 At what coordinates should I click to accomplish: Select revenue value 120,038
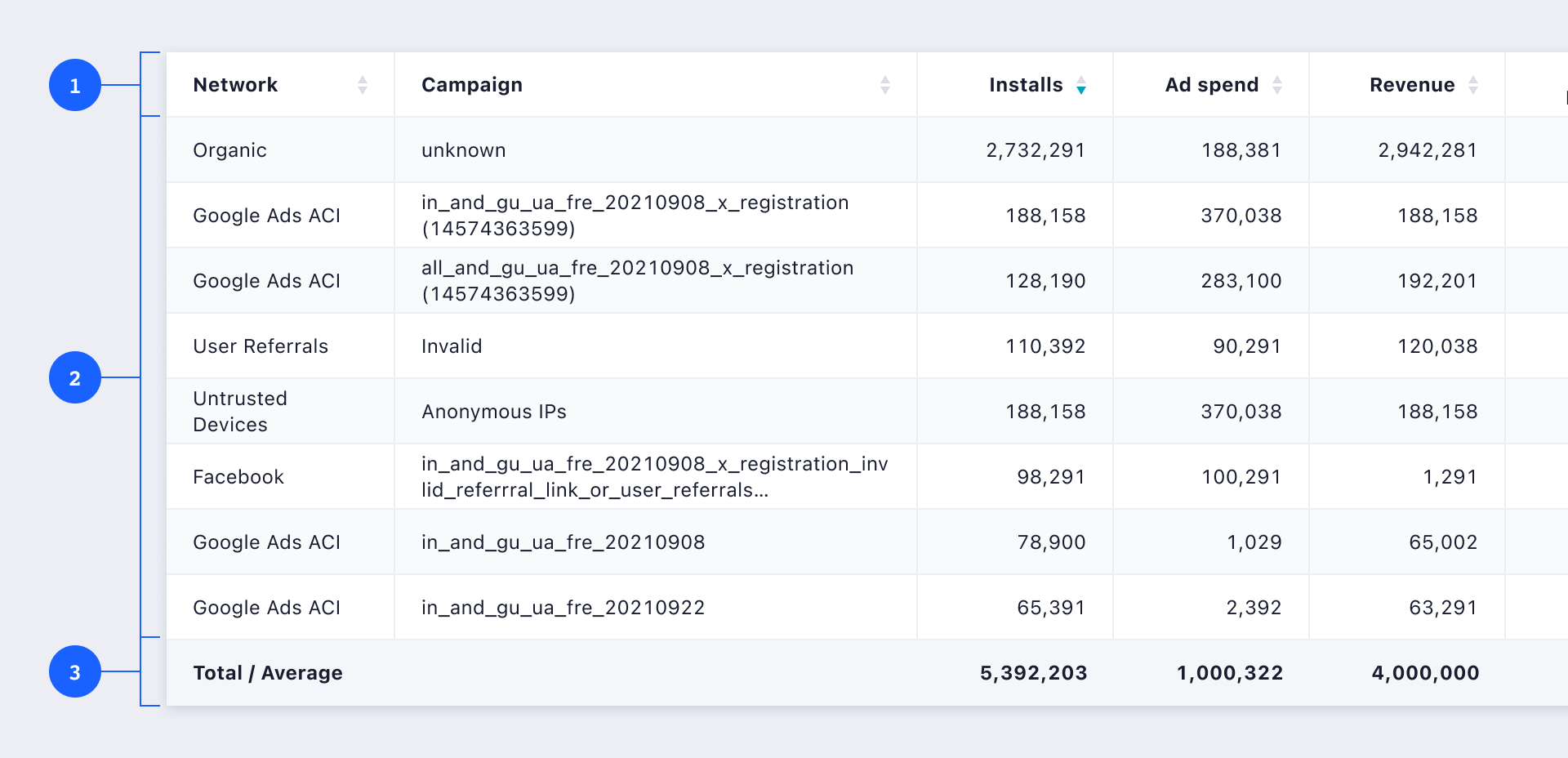[x=1437, y=346]
